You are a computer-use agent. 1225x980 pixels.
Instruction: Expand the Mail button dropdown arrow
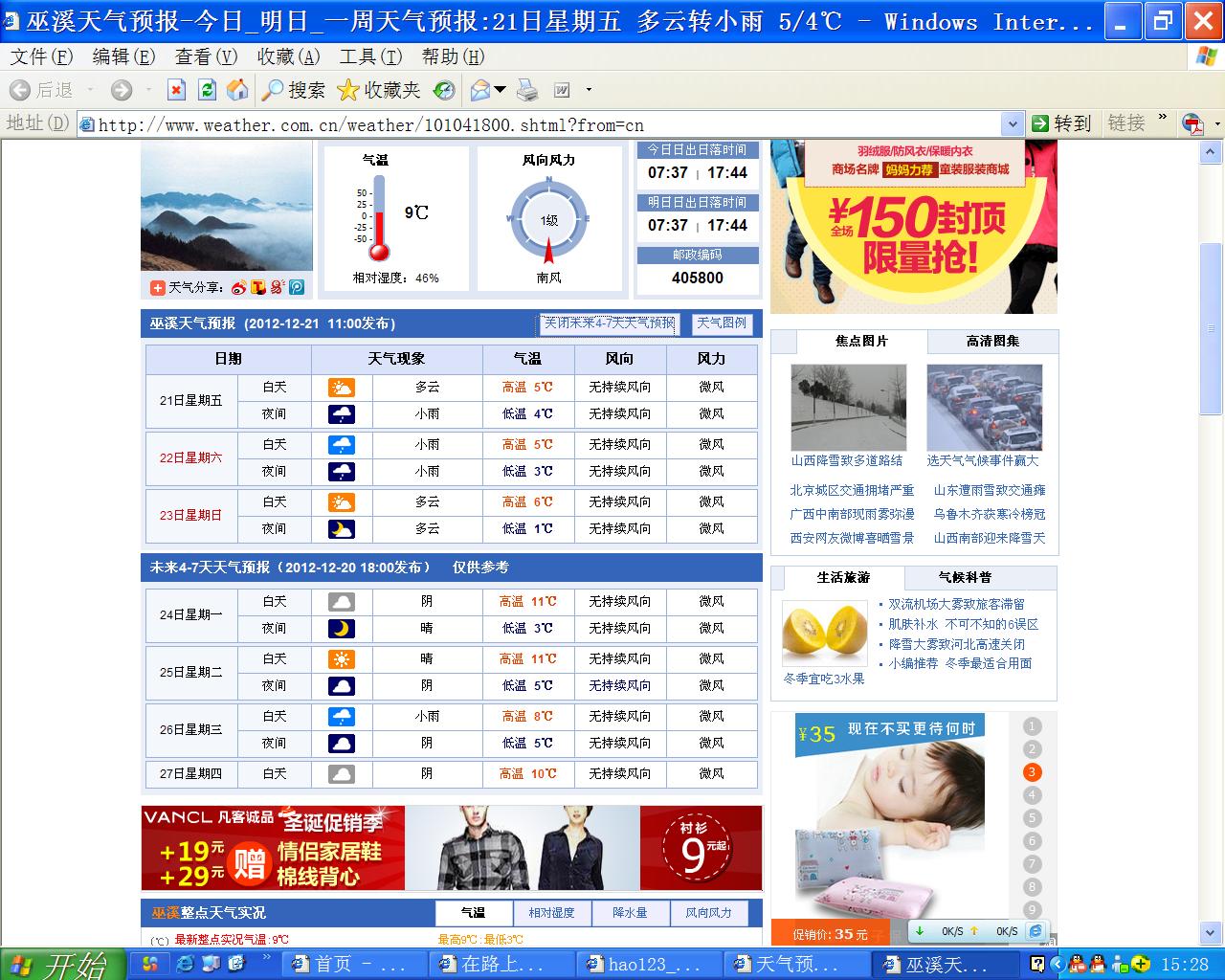pos(501,90)
